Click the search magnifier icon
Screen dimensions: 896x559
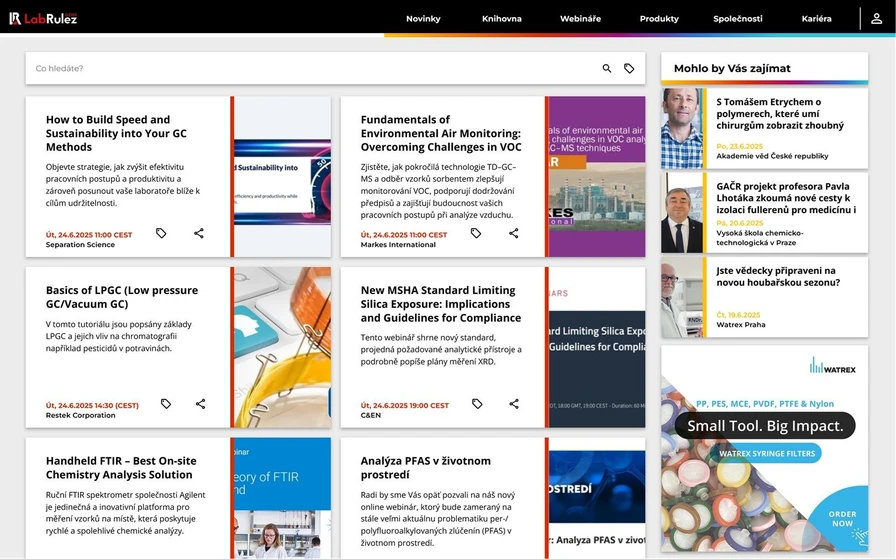point(607,69)
